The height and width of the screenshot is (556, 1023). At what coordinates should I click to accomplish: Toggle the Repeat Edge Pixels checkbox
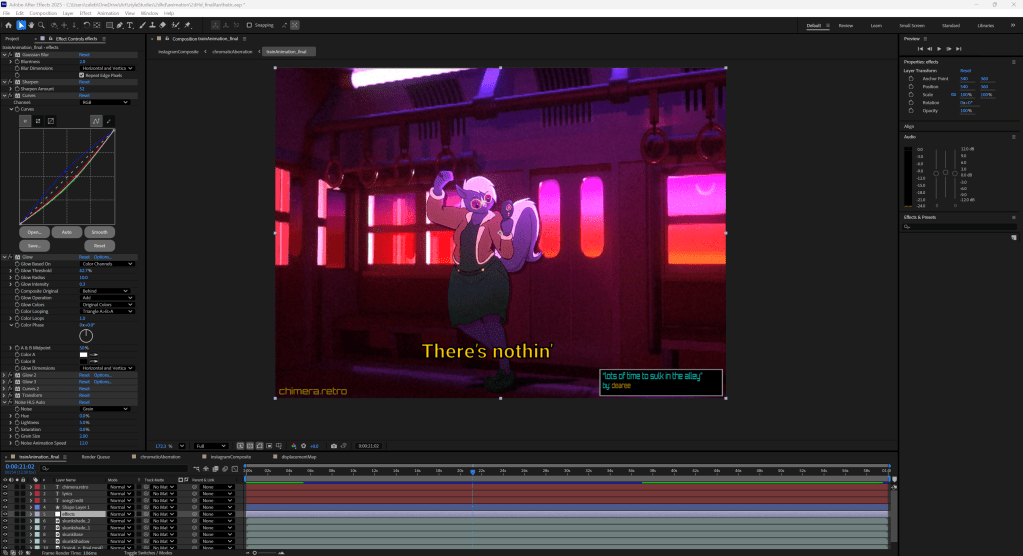coord(81,75)
